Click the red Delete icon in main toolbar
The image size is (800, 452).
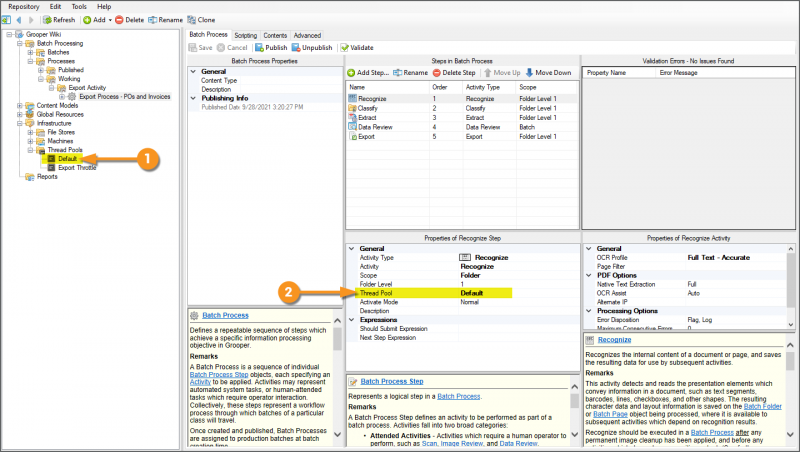(119, 20)
